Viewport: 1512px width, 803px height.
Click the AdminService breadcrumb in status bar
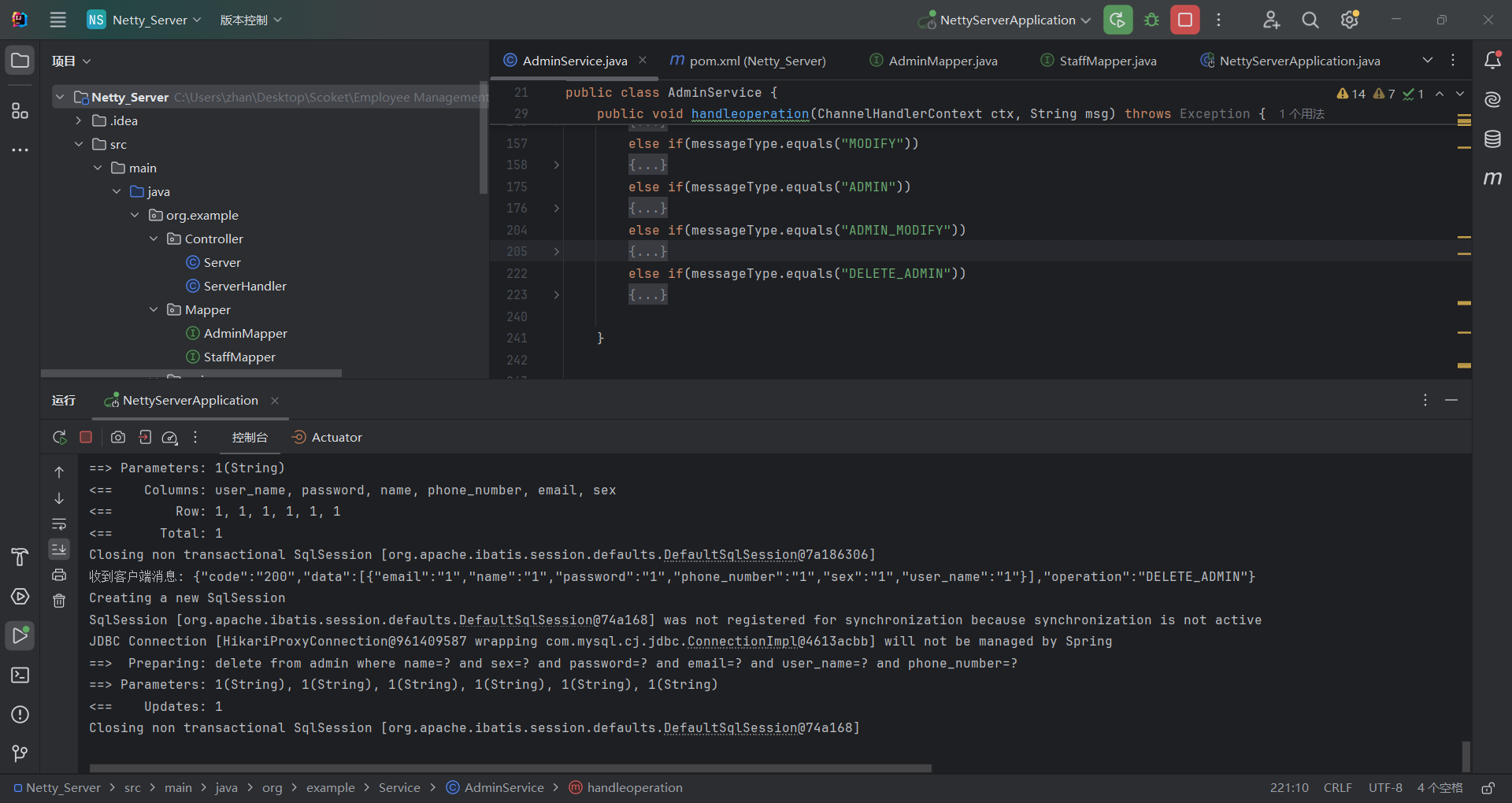503,787
